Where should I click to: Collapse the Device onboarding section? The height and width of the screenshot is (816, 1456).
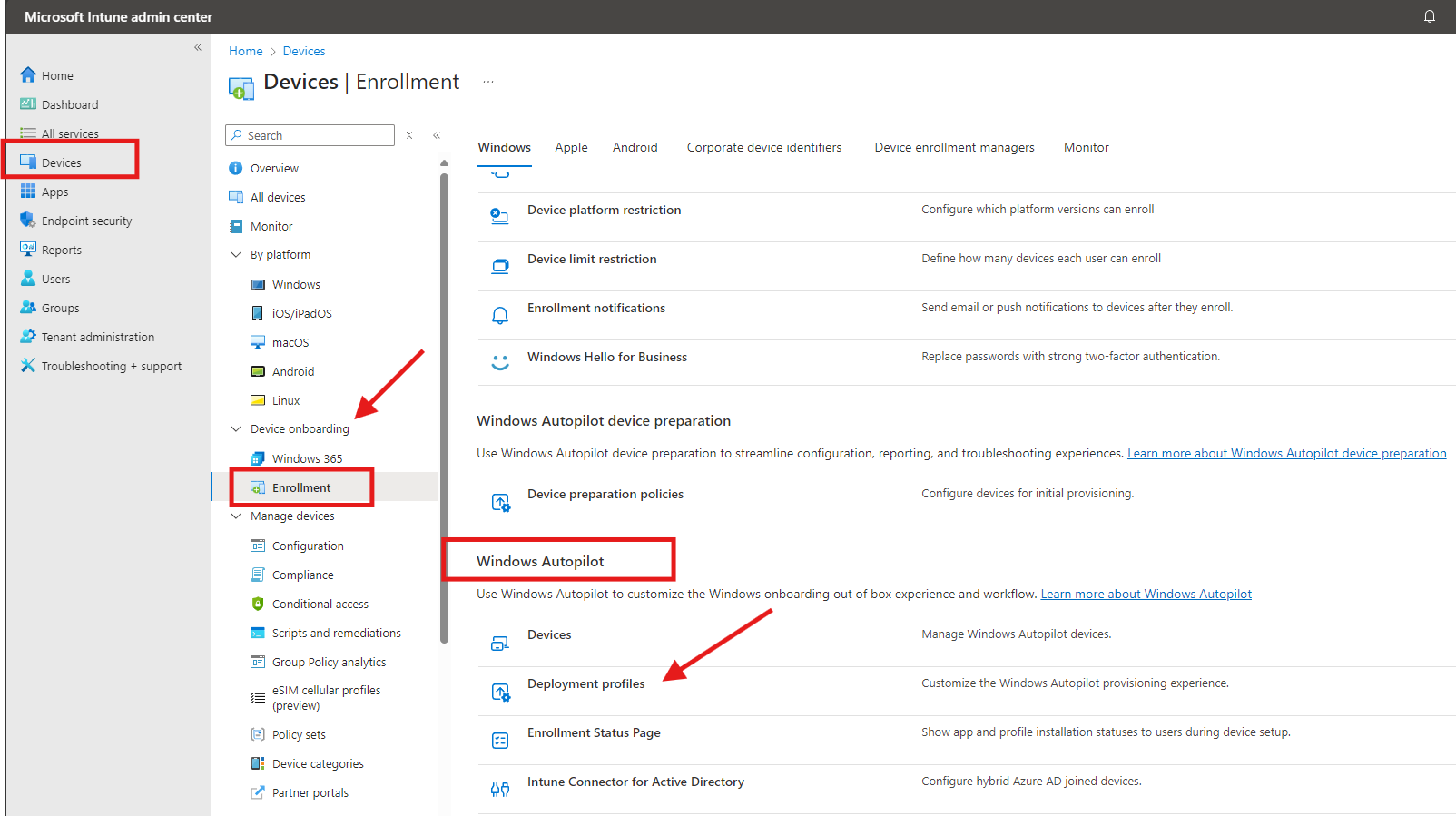(236, 429)
